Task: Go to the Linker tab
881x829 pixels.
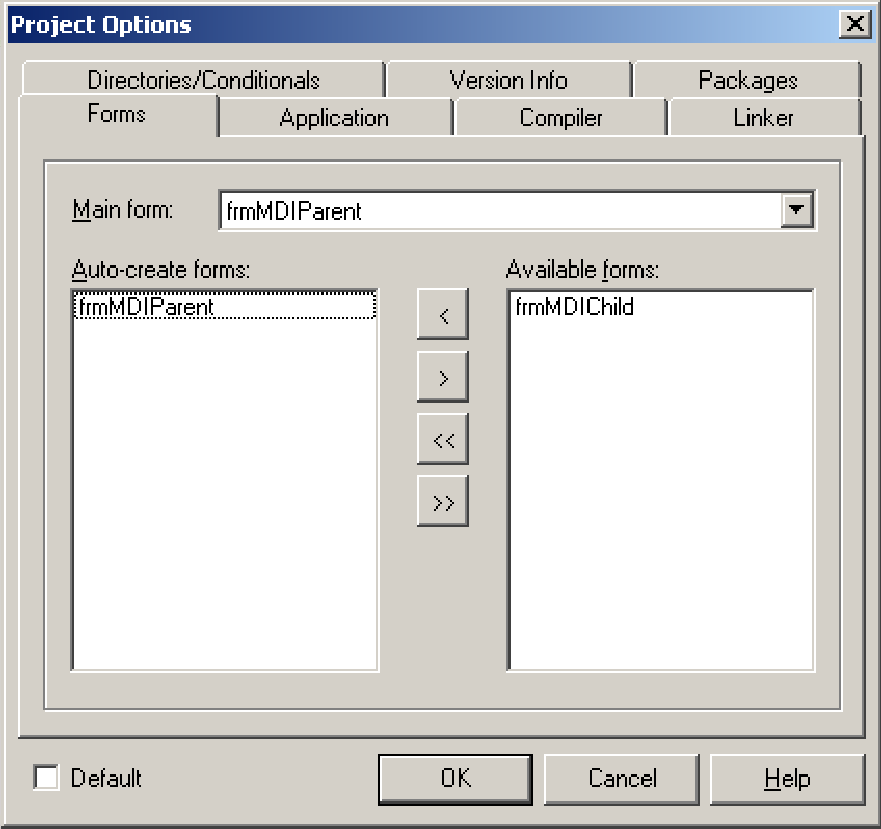Action: coord(764,117)
